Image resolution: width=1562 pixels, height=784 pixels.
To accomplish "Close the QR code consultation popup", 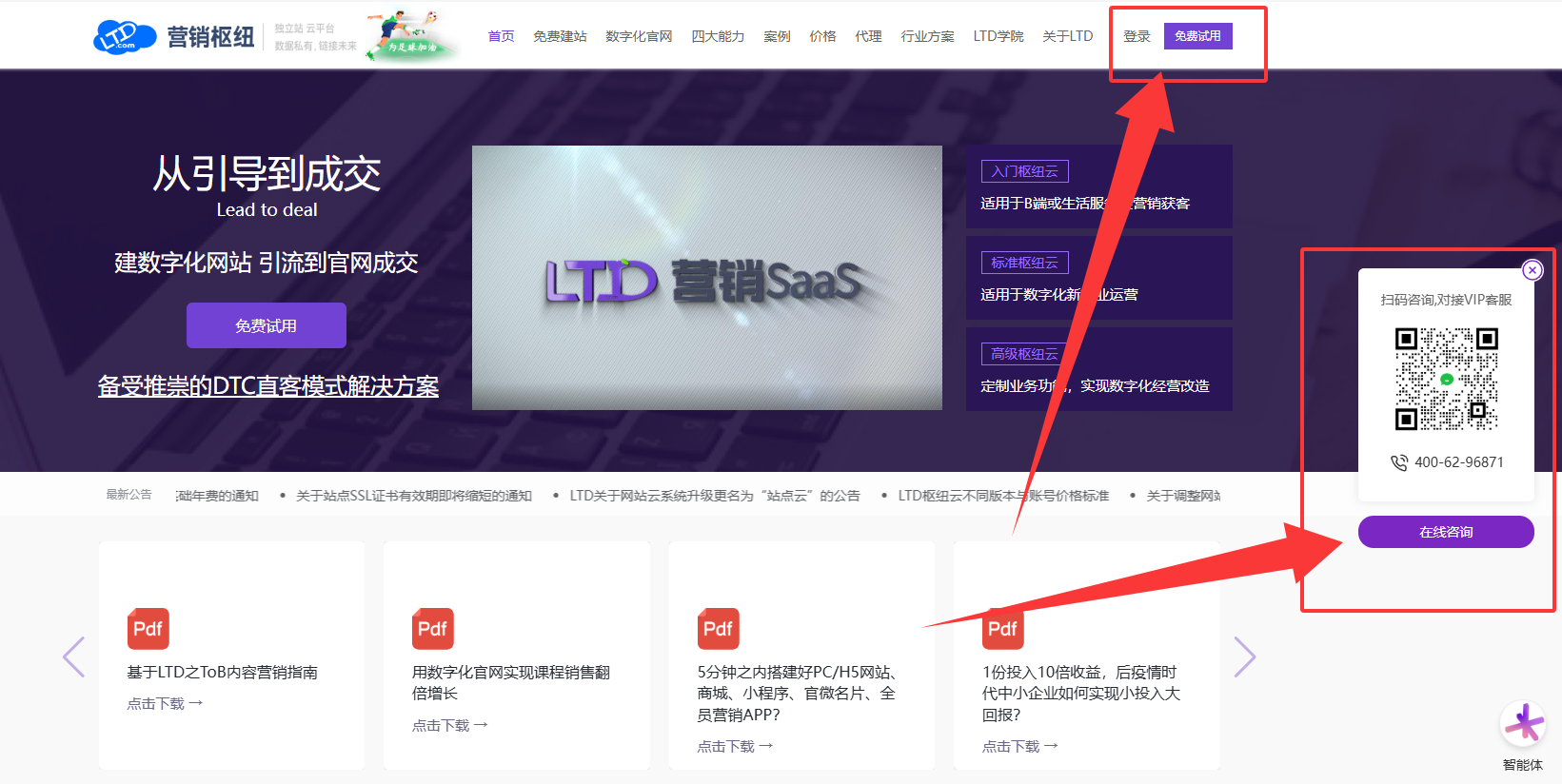I will pos(1532,270).
